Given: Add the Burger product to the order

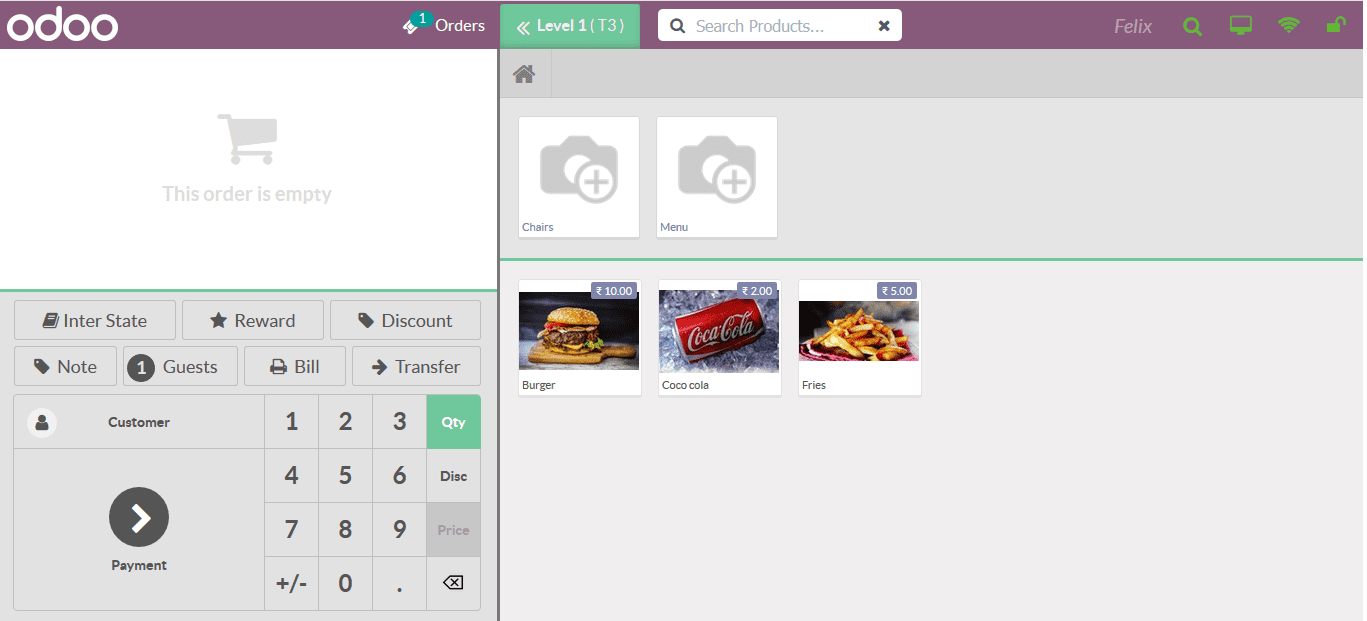Looking at the screenshot, I should point(578,338).
